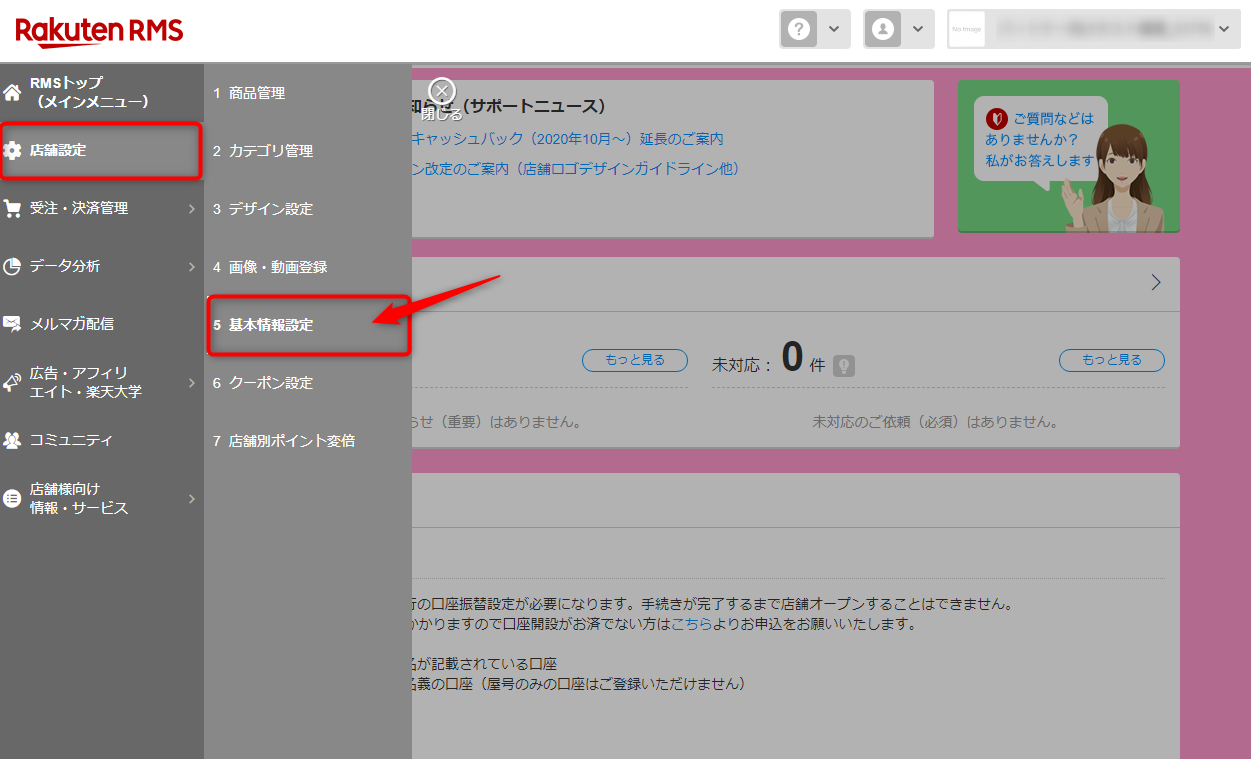Click the RMS top home icon
This screenshot has height=759, width=1251.
click(x=12, y=93)
